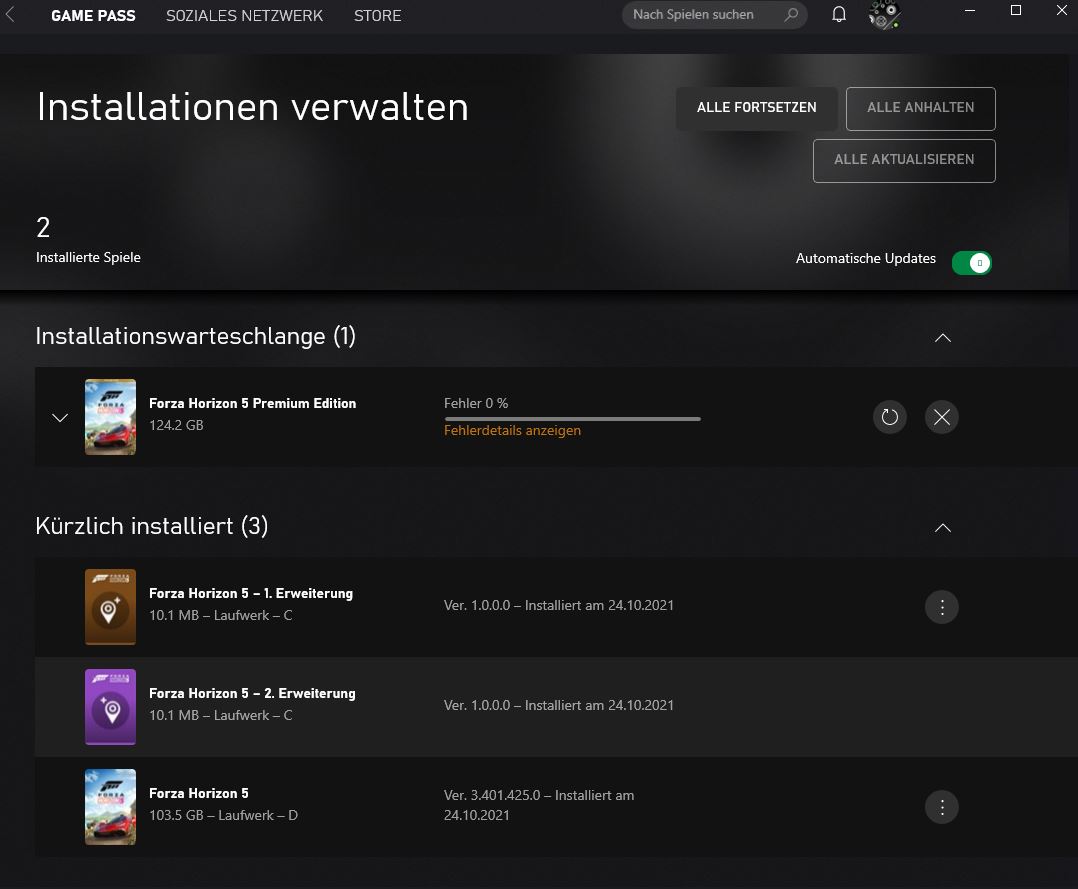Viewport: 1078px width, 889px height.
Task: Collapse the Kürzlich installiert section
Action: pyautogui.click(x=943, y=527)
